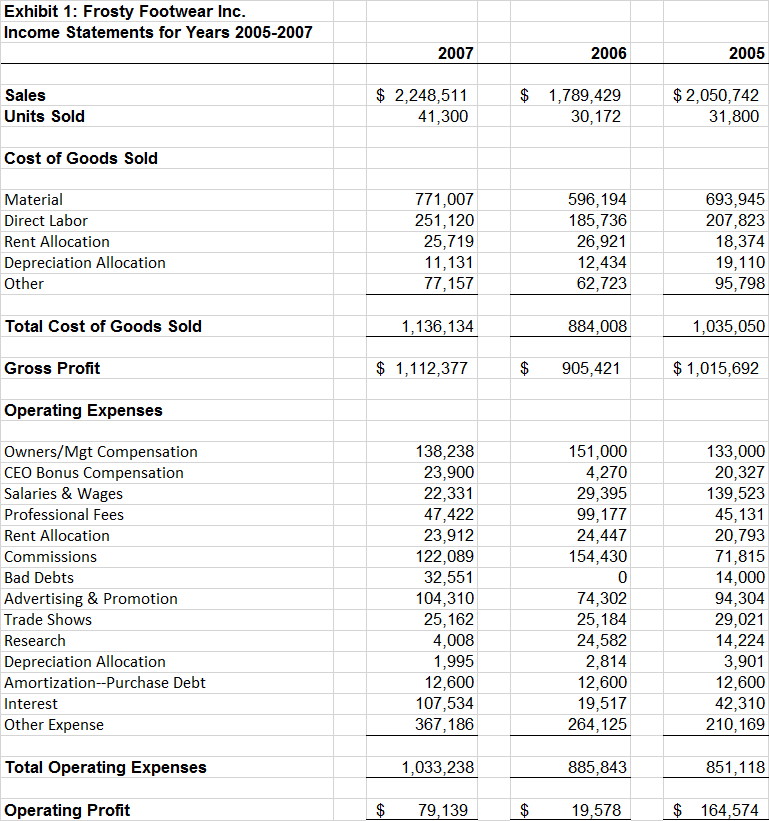Select Gross Profit value 1,112,377
769x821 pixels.
coord(431,369)
